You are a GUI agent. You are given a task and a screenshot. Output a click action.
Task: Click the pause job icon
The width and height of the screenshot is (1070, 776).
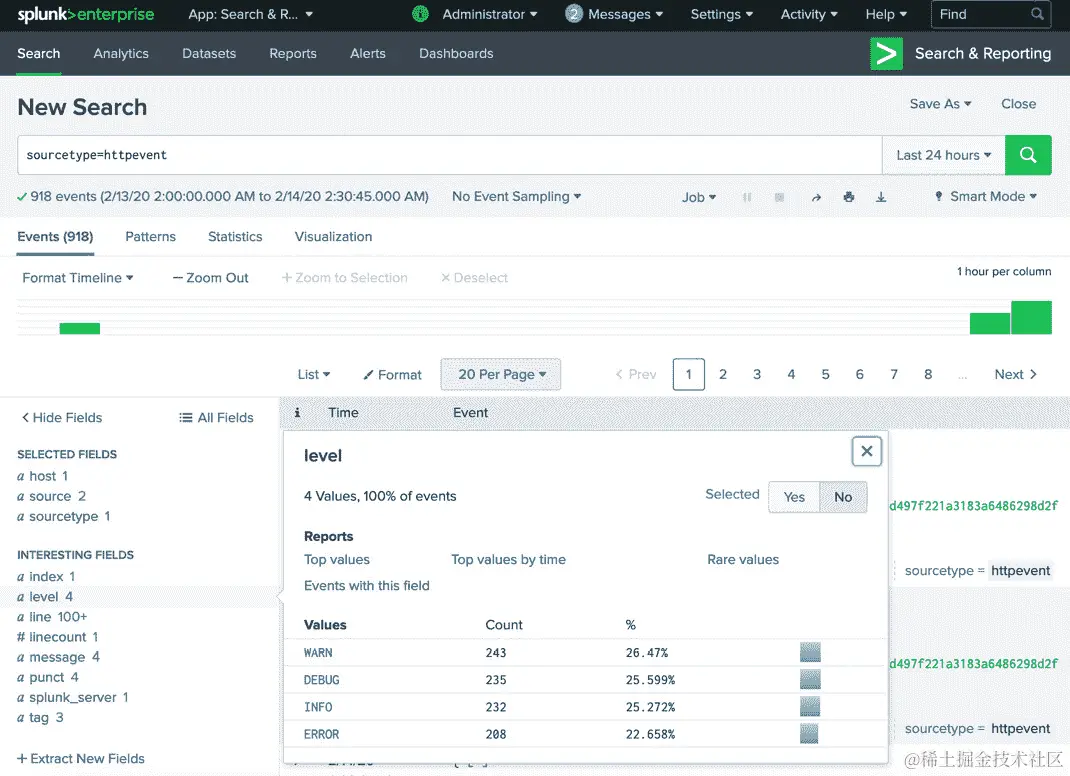pyautogui.click(x=747, y=197)
